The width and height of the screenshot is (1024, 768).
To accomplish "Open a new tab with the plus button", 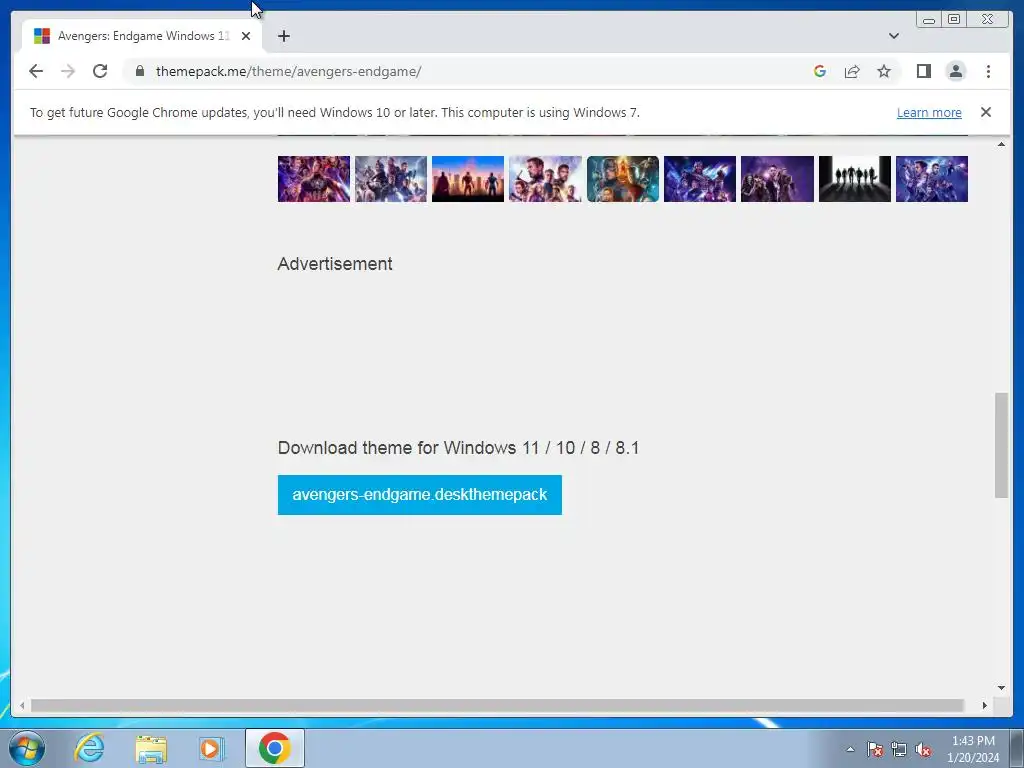I will point(283,36).
